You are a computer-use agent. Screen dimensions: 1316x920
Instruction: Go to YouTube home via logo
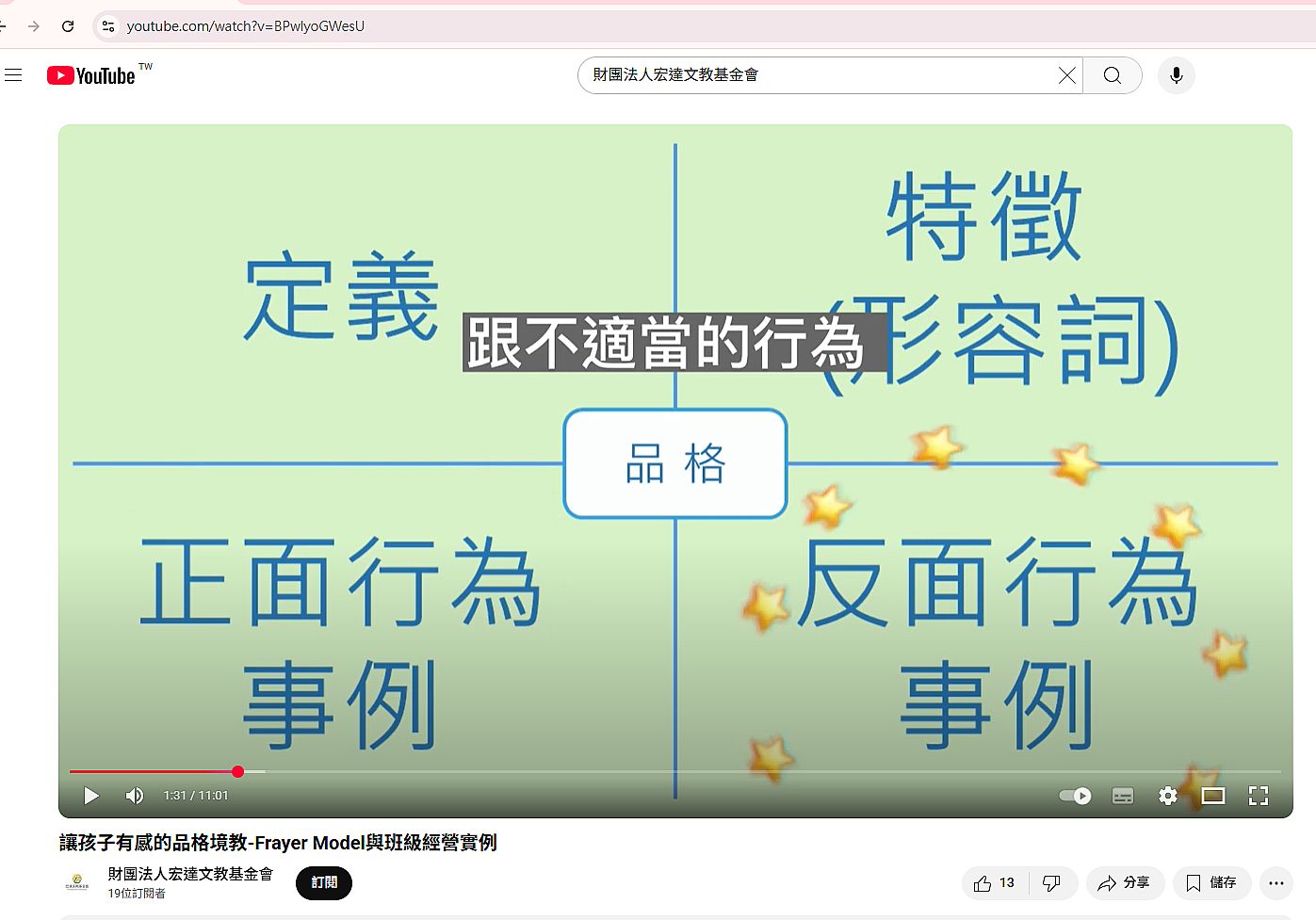pyautogui.click(x=92, y=75)
